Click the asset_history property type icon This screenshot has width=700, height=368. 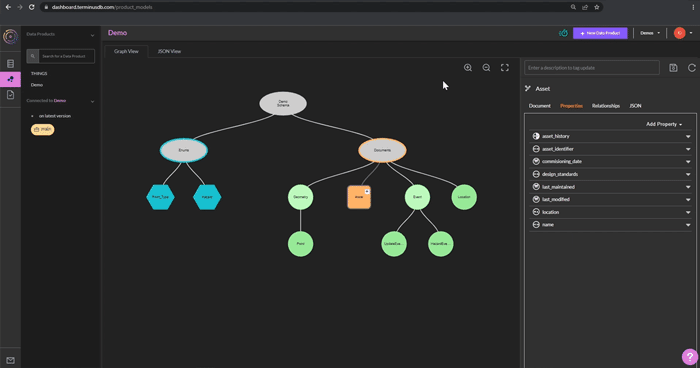pyautogui.click(x=536, y=136)
